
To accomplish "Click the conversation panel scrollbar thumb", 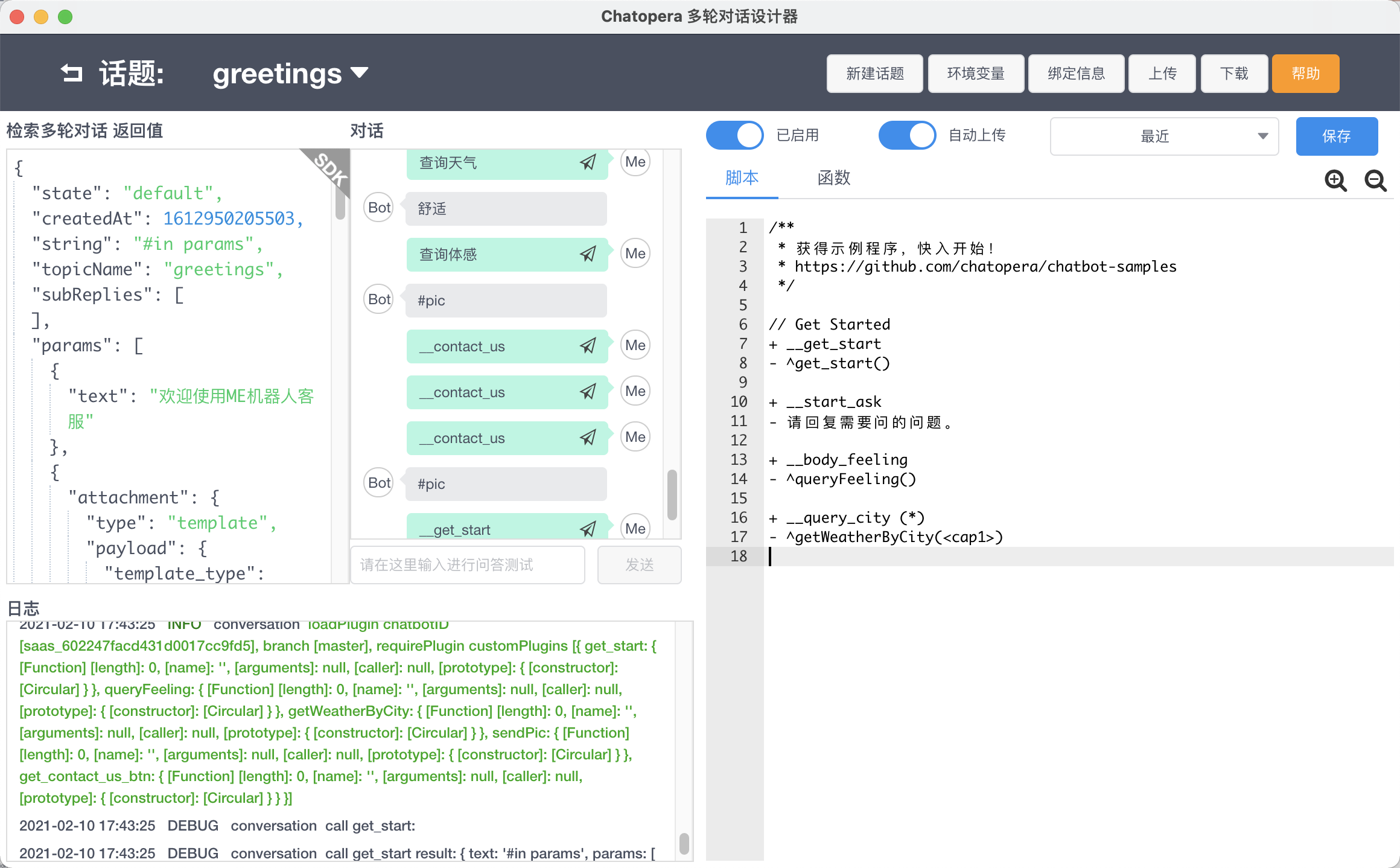I will pyautogui.click(x=672, y=495).
